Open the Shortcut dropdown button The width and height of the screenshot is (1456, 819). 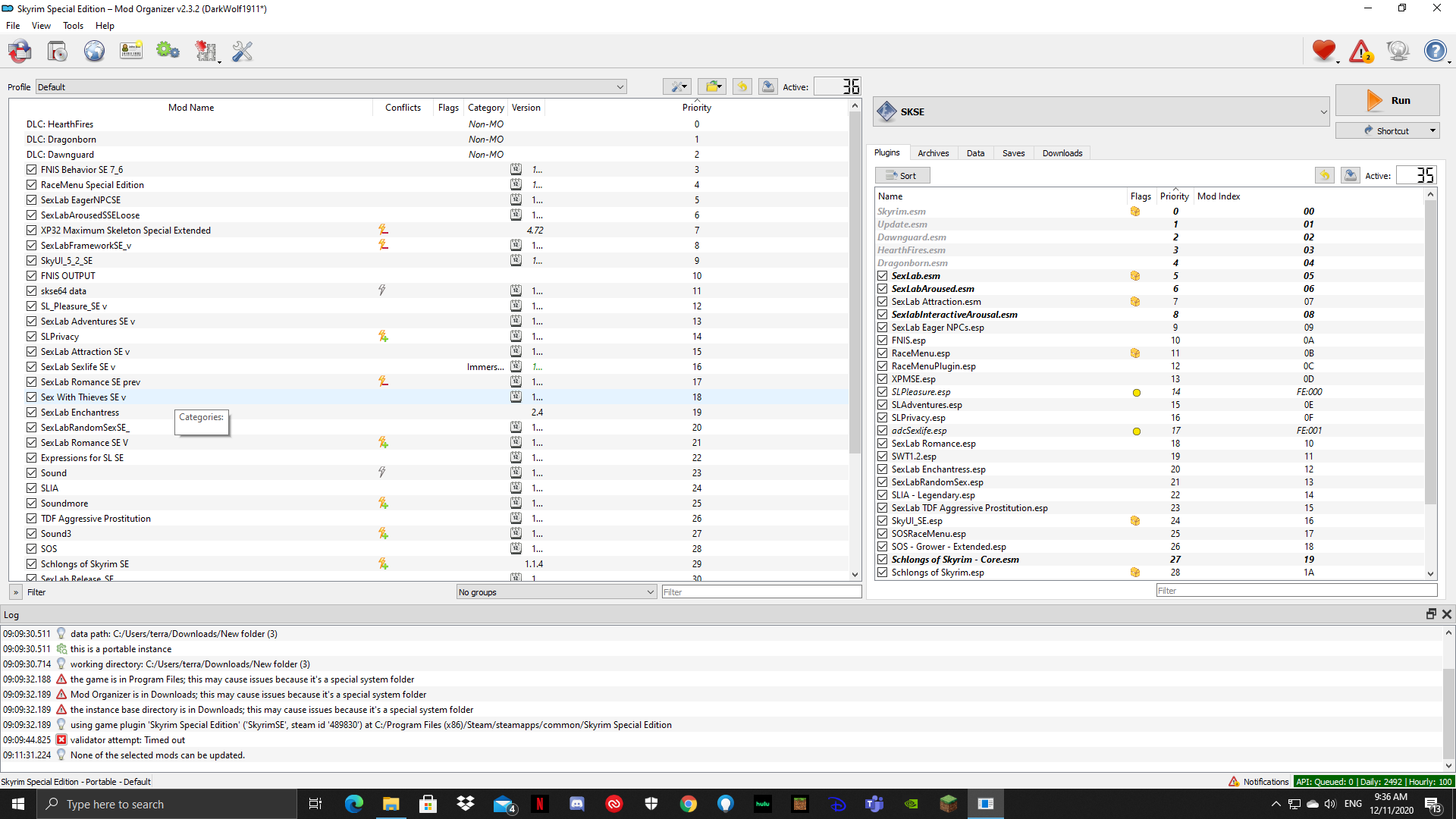tap(1387, 130)
